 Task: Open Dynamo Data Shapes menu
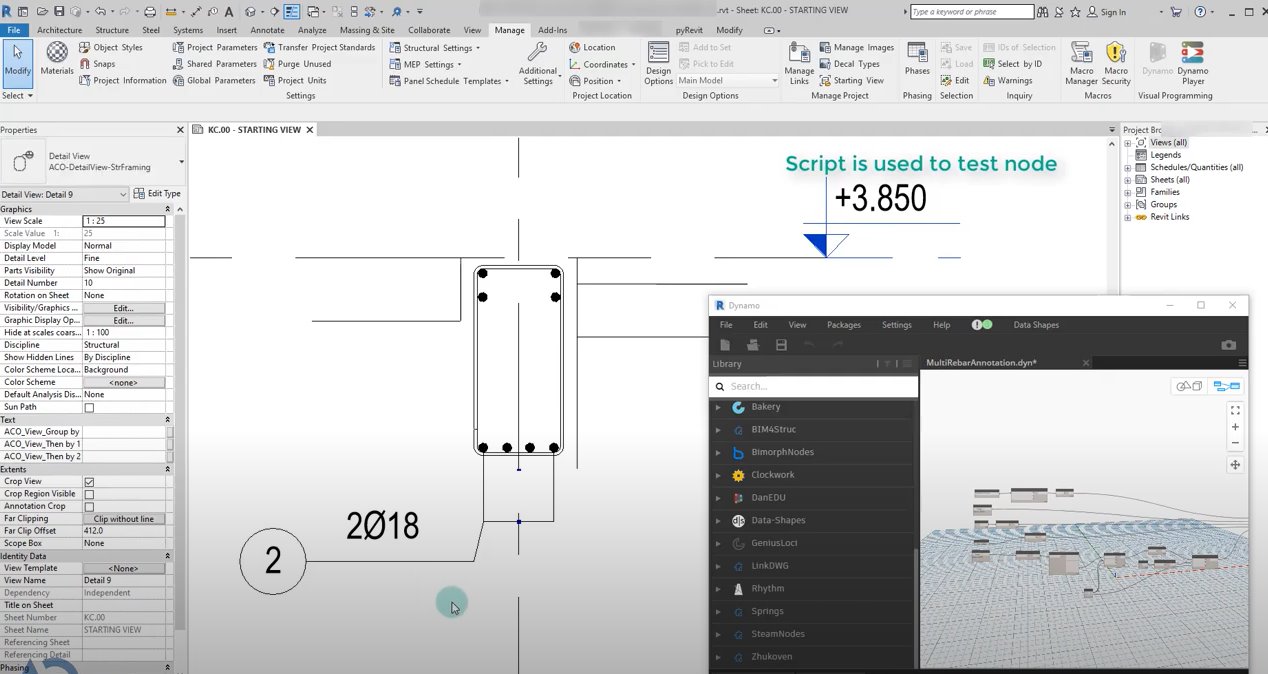pyautogui.click(x=1036, y=325)
